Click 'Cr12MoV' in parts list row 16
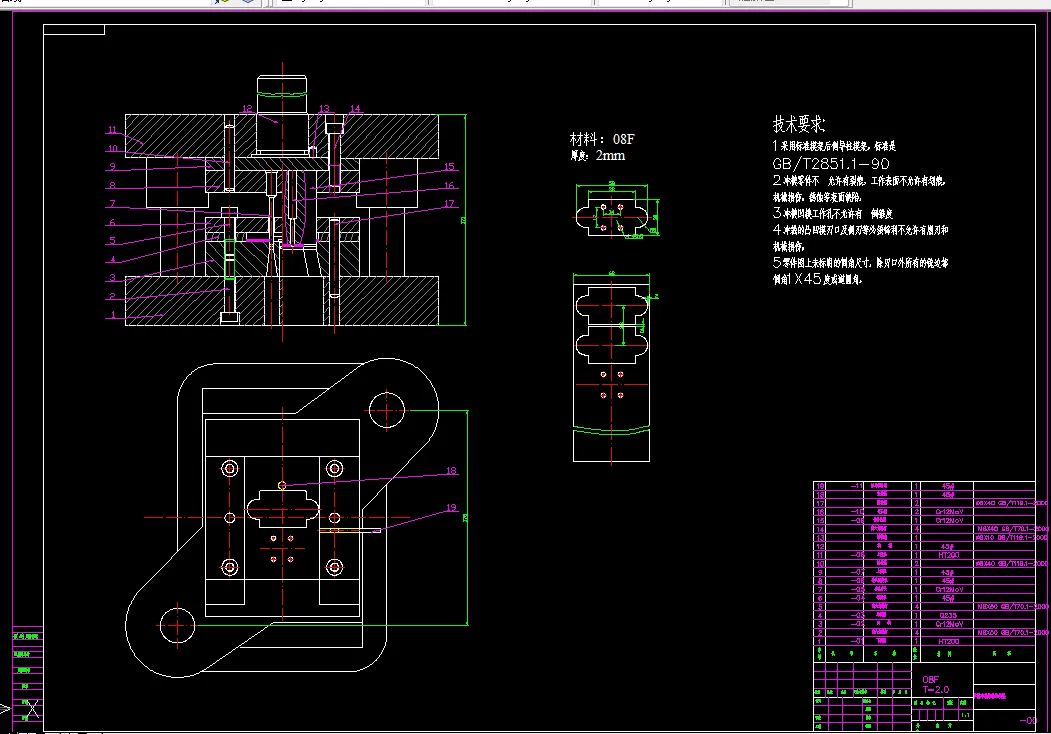The image size is (1051, 734). point(949,512)
